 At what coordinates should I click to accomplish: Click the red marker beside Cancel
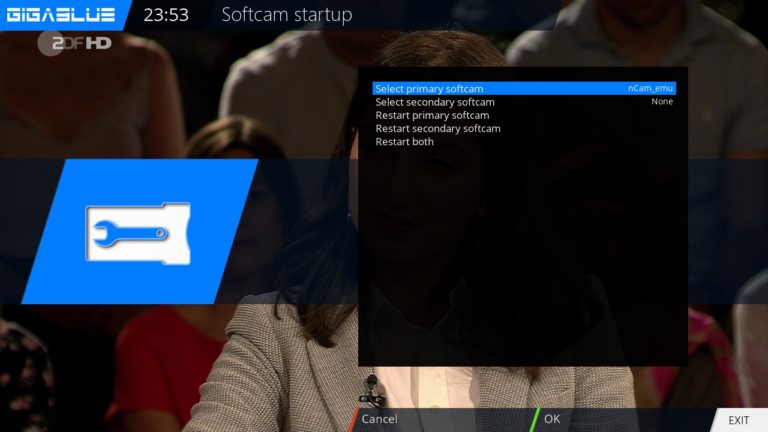pos(352,419)
